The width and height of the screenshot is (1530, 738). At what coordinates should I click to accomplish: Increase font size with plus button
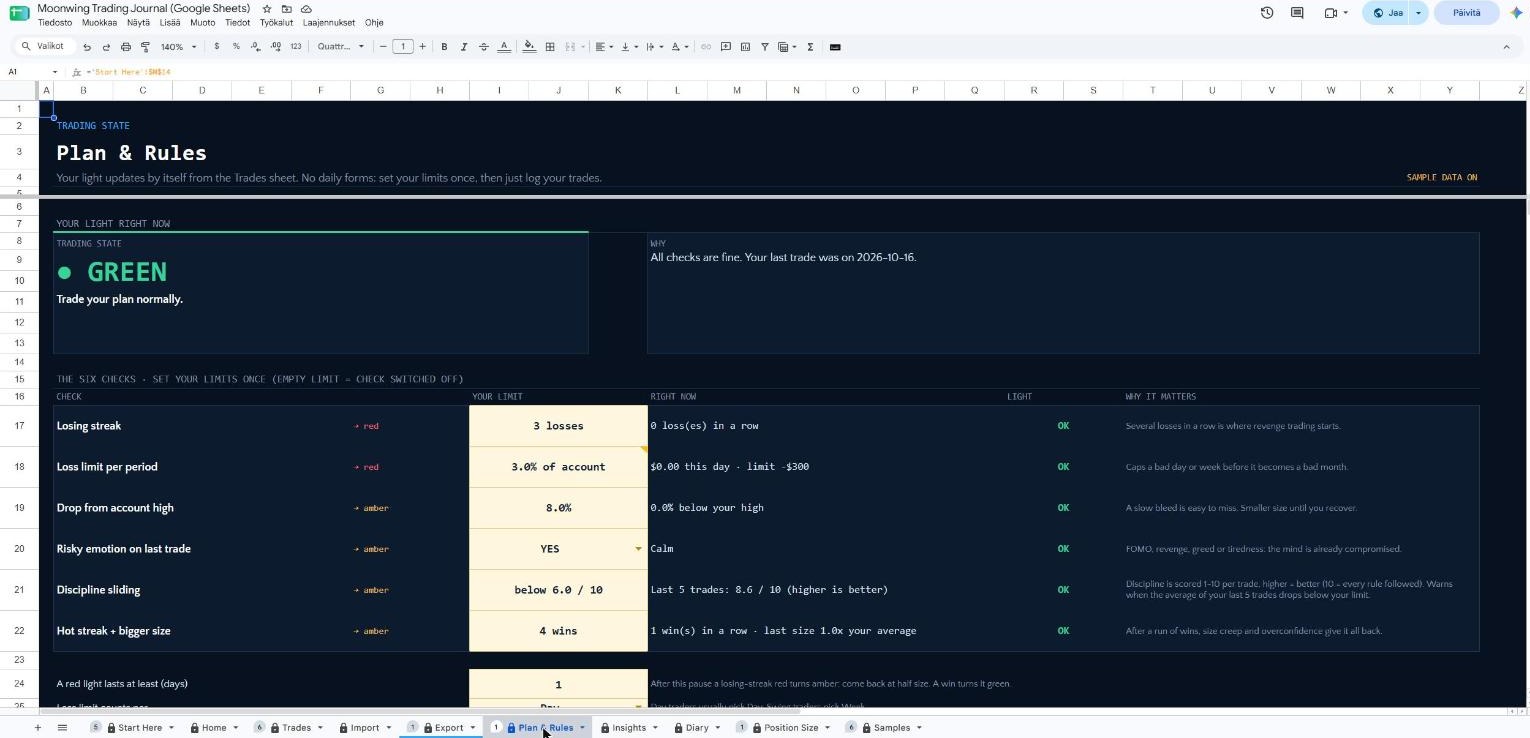point(422,47)
